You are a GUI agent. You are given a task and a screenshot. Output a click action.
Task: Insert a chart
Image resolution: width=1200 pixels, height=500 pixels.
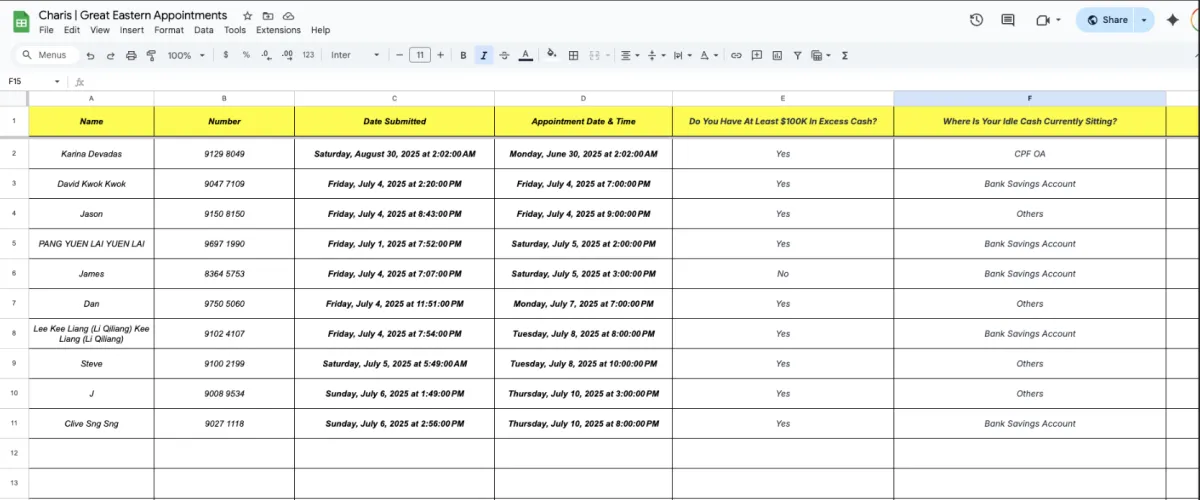point(776,55)
